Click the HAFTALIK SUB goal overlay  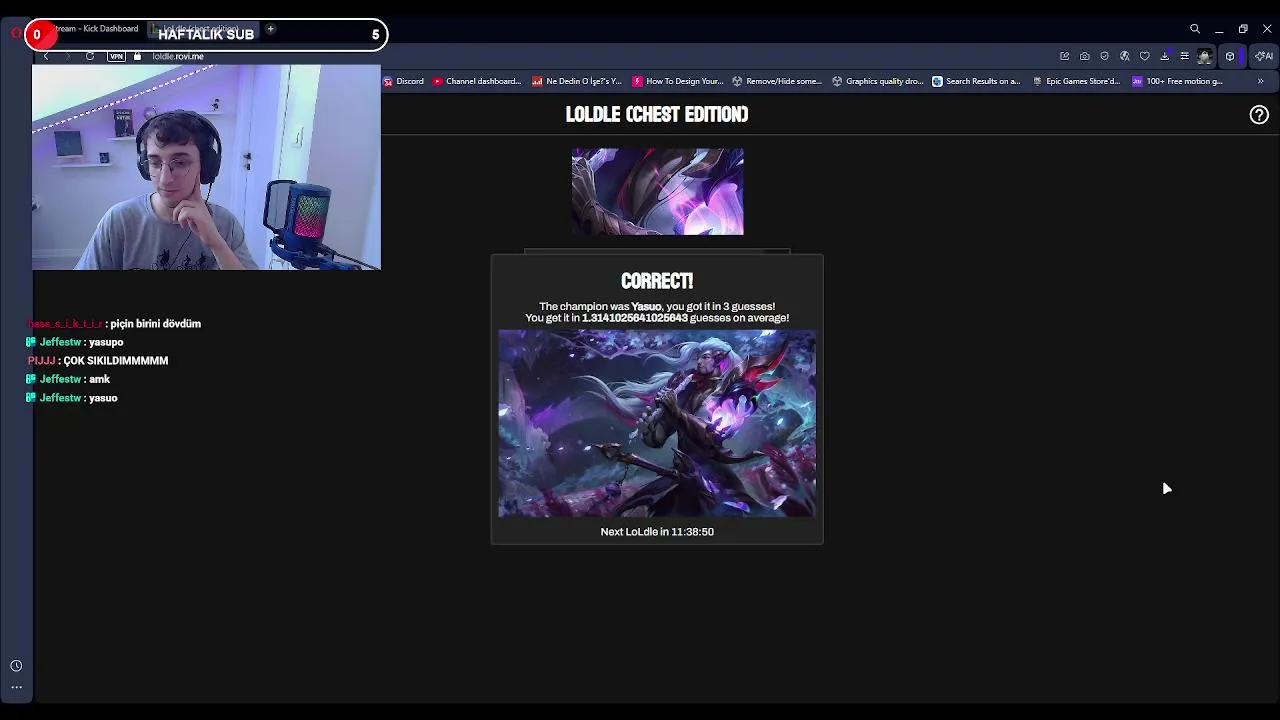click(x=206, y=34)
